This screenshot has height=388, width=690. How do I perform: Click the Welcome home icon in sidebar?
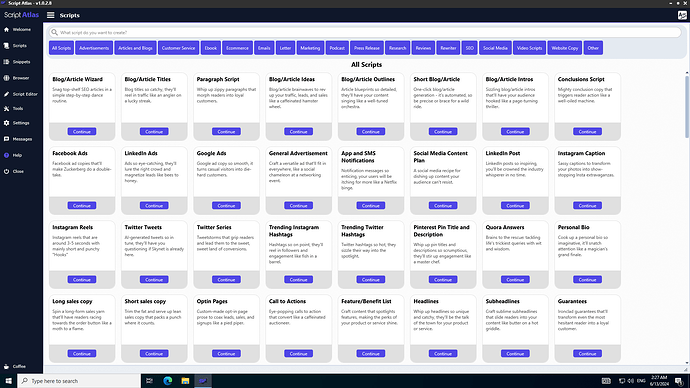point(6,29)
